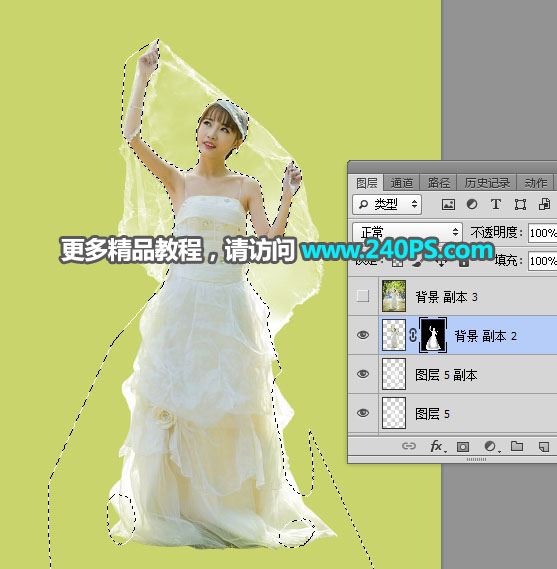Click the layer name 图层 5

point(432,414)
